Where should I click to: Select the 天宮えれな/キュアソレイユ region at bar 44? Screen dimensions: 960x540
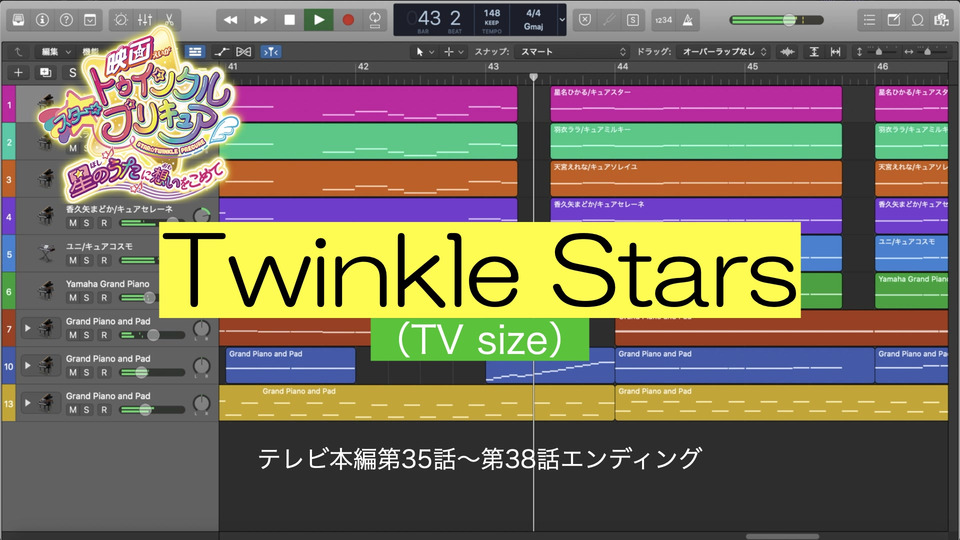(696, 178)
